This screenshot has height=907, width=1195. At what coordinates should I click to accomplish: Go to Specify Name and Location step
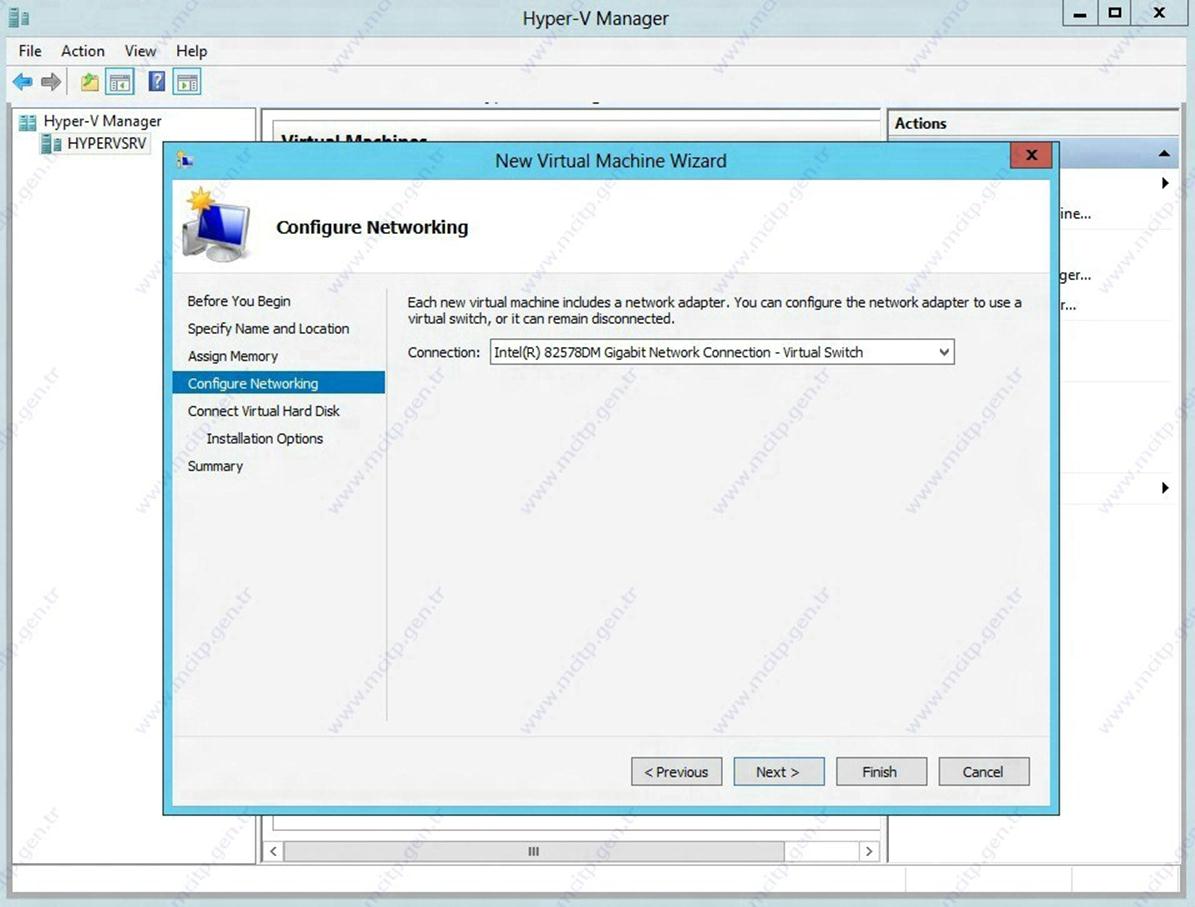click(x=268, y=329)
